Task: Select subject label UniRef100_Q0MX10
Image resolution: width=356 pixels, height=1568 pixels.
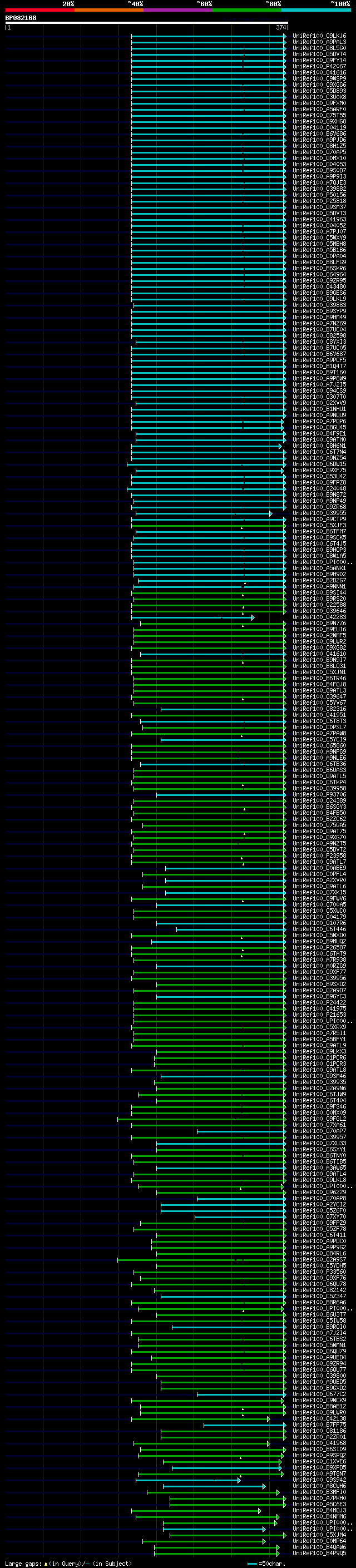Action: coord(319,159)
